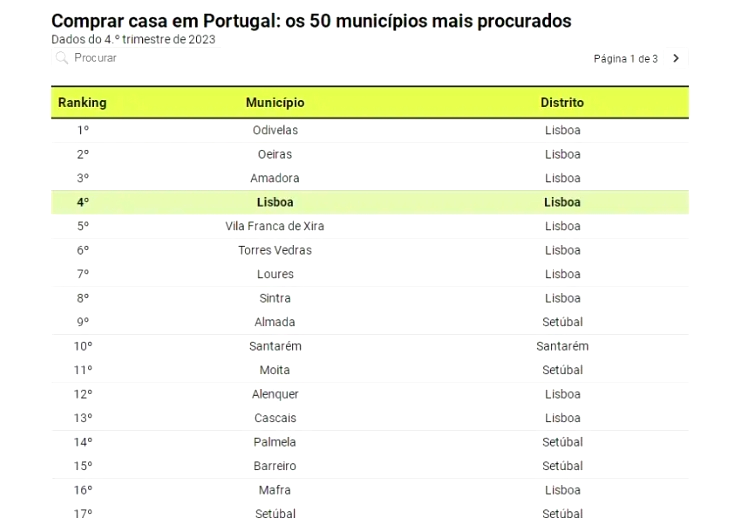The width and height of the screenshot is (740, 532).
Task: Click the Palmela municipality cell
Action: click(275, 442)
